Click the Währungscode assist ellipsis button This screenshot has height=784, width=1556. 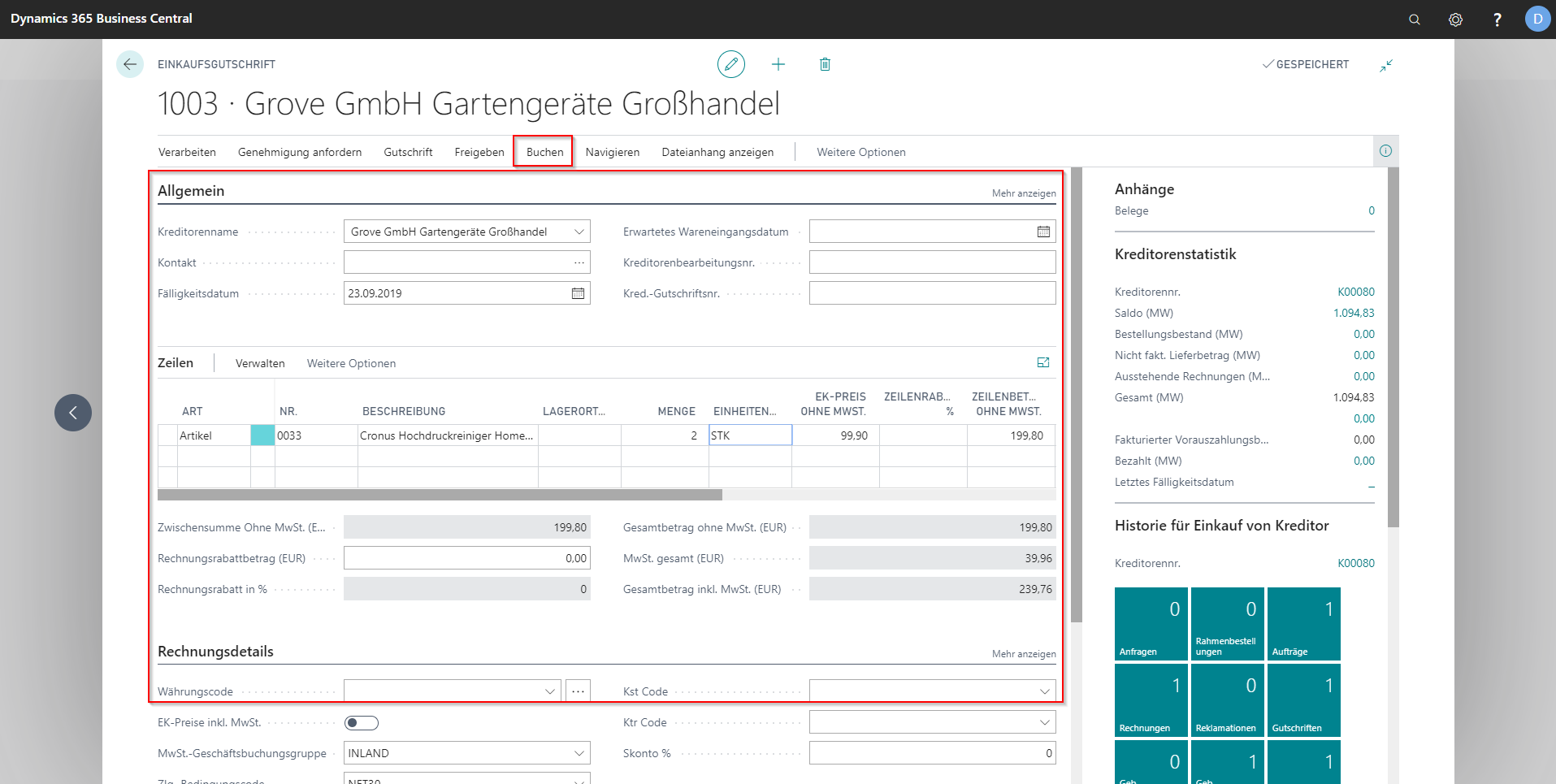(x=578, y=691)
